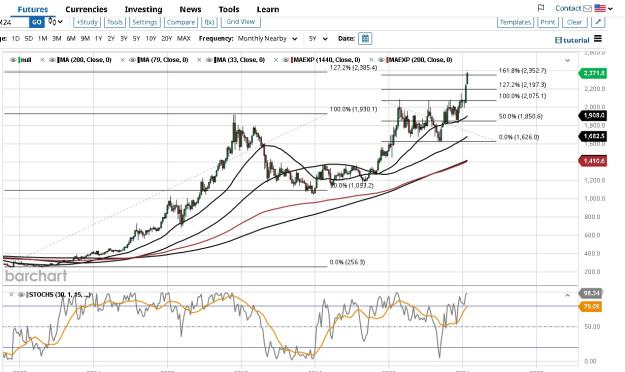Print the chart

coord(547,22)
